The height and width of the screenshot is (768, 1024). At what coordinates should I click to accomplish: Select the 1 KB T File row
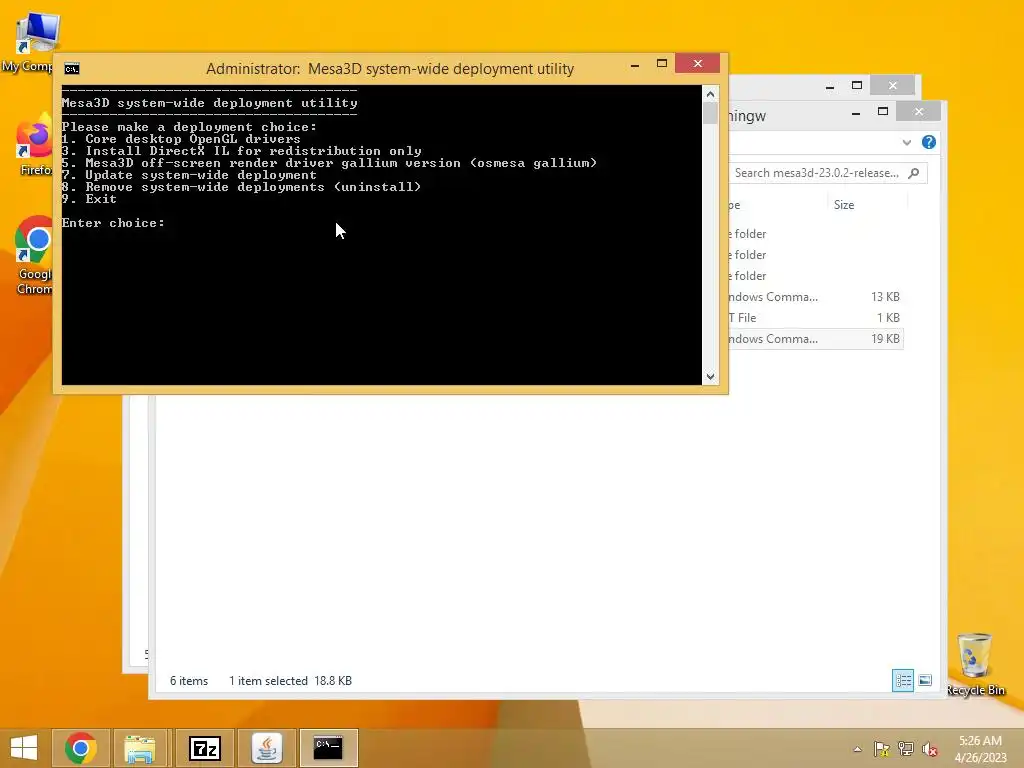coord(816,317)
